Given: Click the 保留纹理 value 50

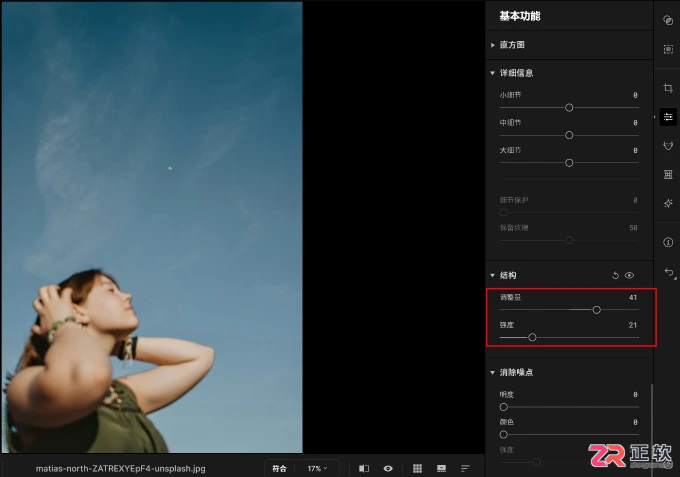Looking at the screenshot, I should point(633,228).
